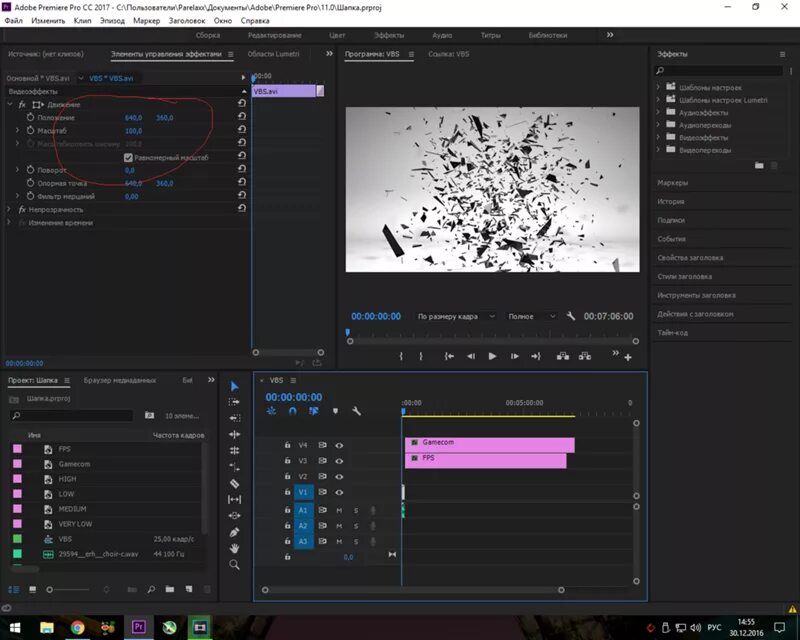Toggle timeline Snap magnet icon
The image size is (800, 640).
(x=292, y=411)
